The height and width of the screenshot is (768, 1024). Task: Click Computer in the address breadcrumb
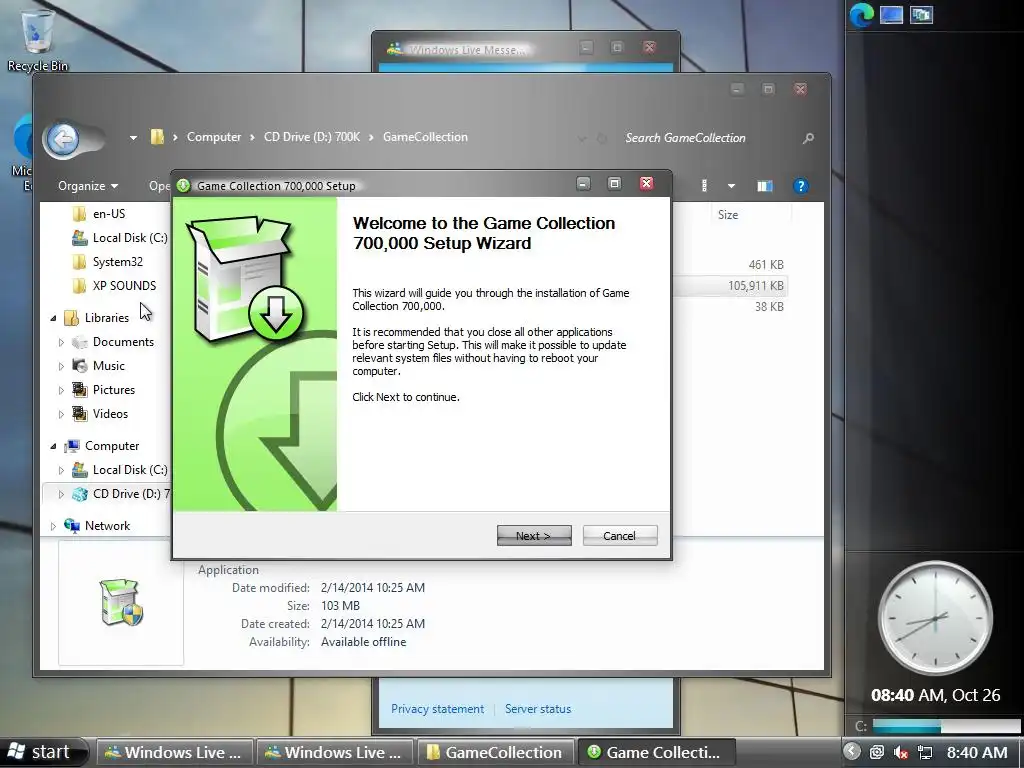pyautogui.click(x=214, y=137)
